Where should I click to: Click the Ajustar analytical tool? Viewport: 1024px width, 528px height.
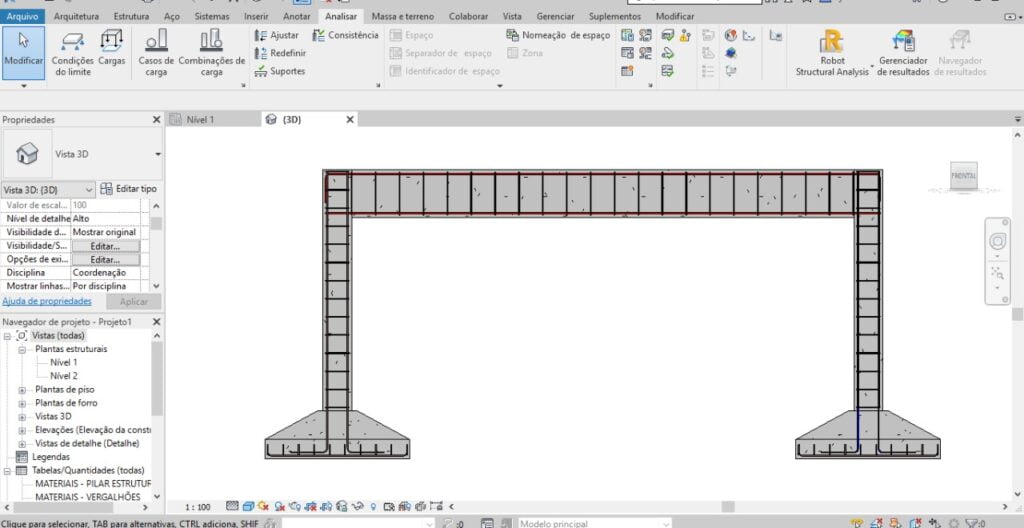(276, 35)
